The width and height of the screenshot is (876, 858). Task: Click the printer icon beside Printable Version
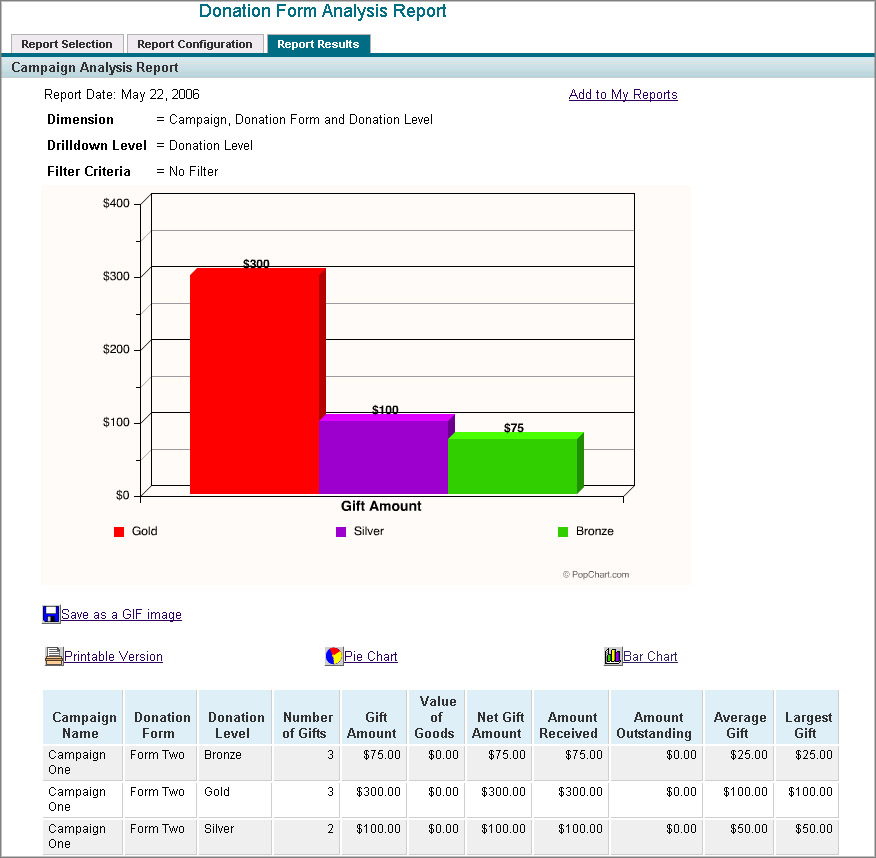[x=53, y=656]
